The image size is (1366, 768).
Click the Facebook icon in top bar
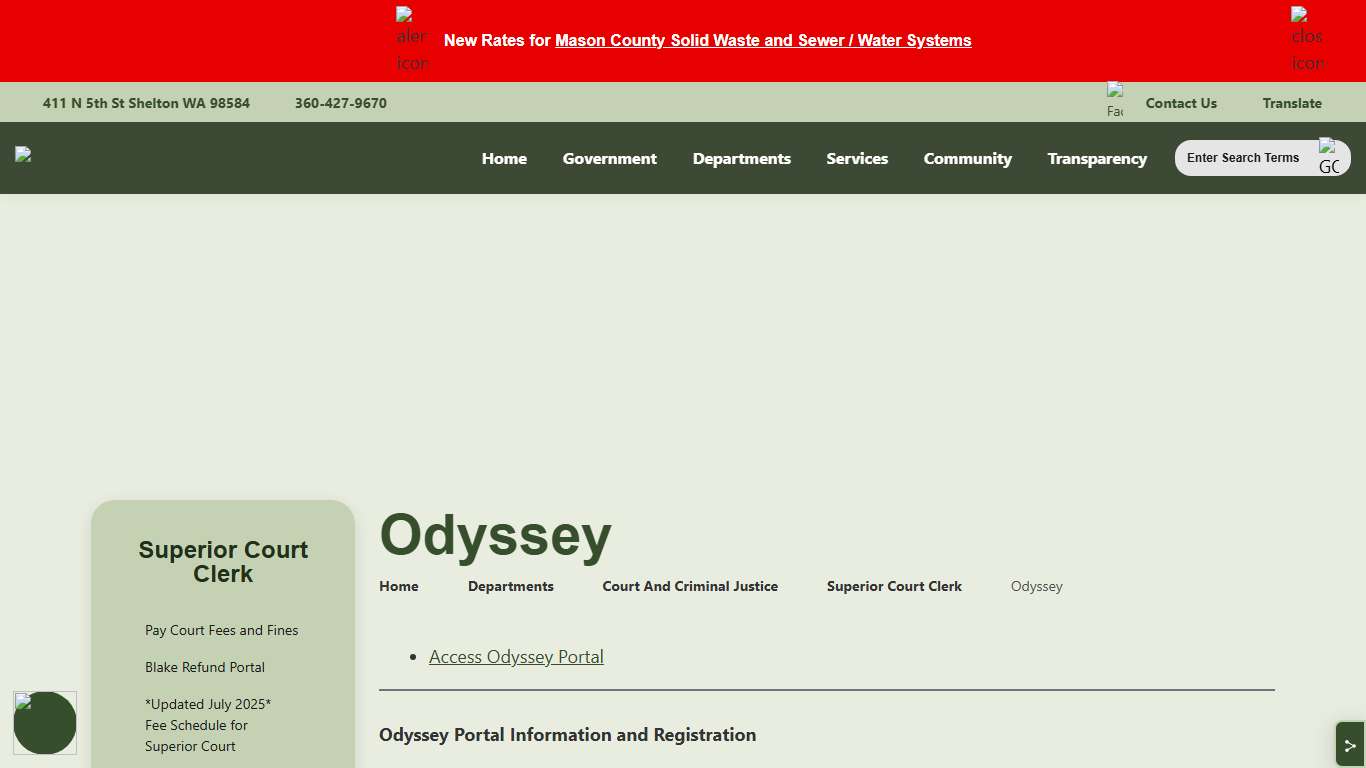click(1115, 102)
